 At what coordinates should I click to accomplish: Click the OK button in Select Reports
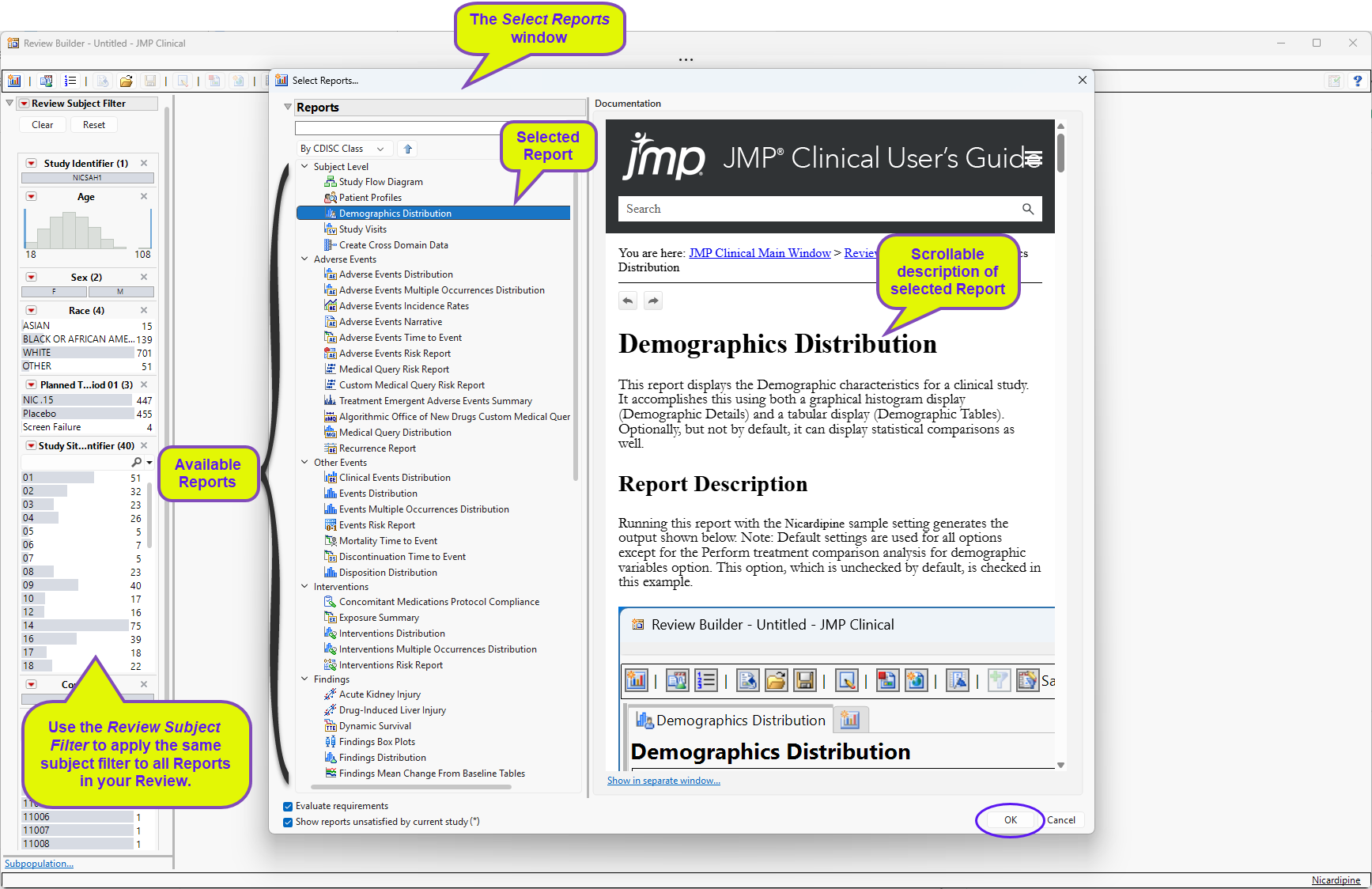pyautogui.click(x=1011, y=820)
